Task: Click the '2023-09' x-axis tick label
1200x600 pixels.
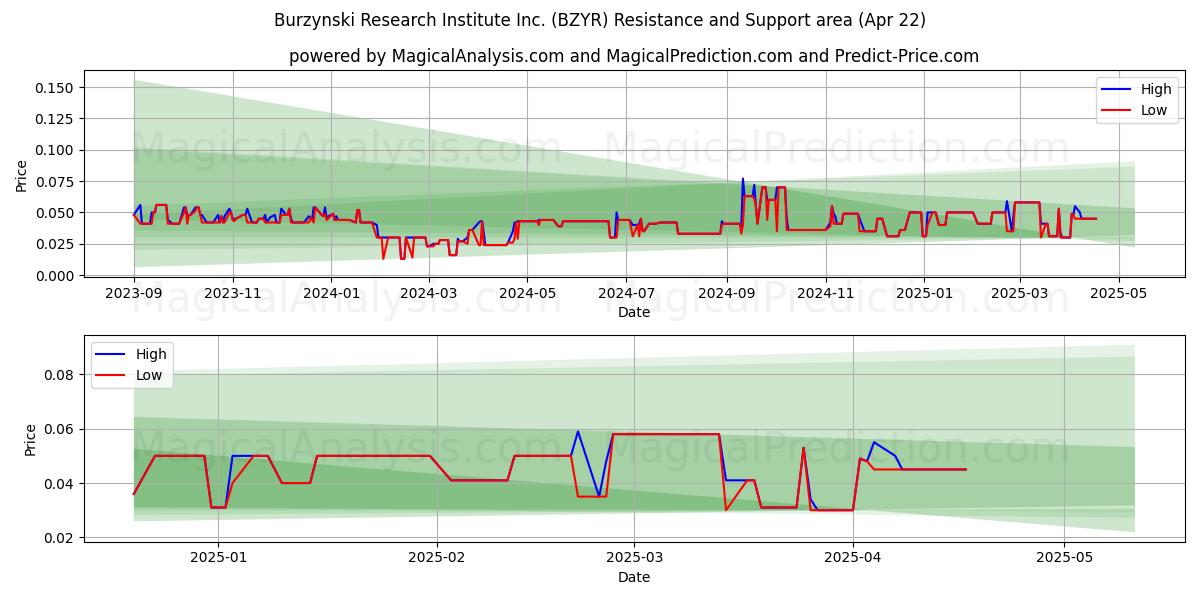Action: pyautogui.click(x=134, y=294)
